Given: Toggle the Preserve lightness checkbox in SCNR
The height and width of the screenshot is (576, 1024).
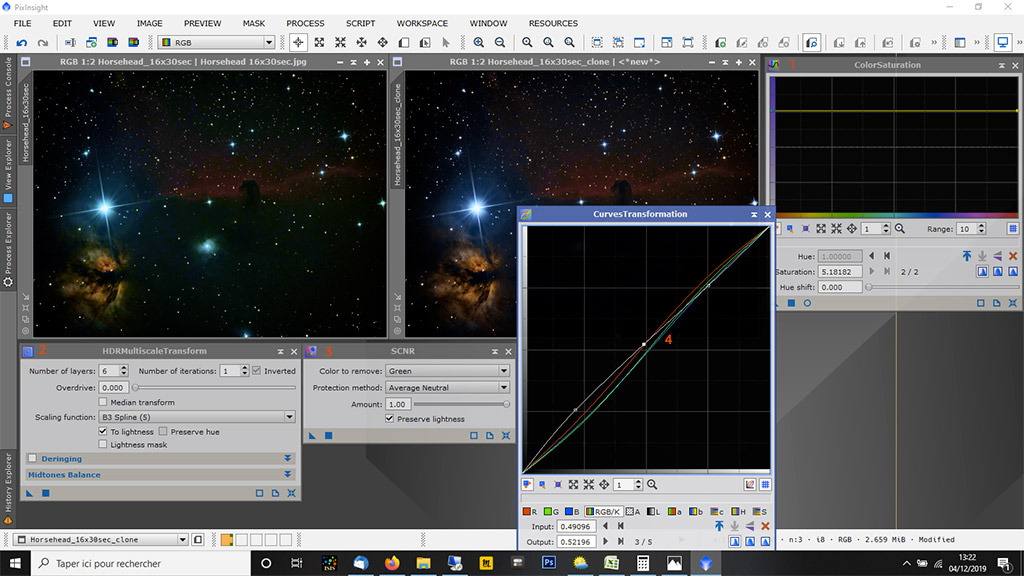Looking at the screenshot, I should (390, 419).
